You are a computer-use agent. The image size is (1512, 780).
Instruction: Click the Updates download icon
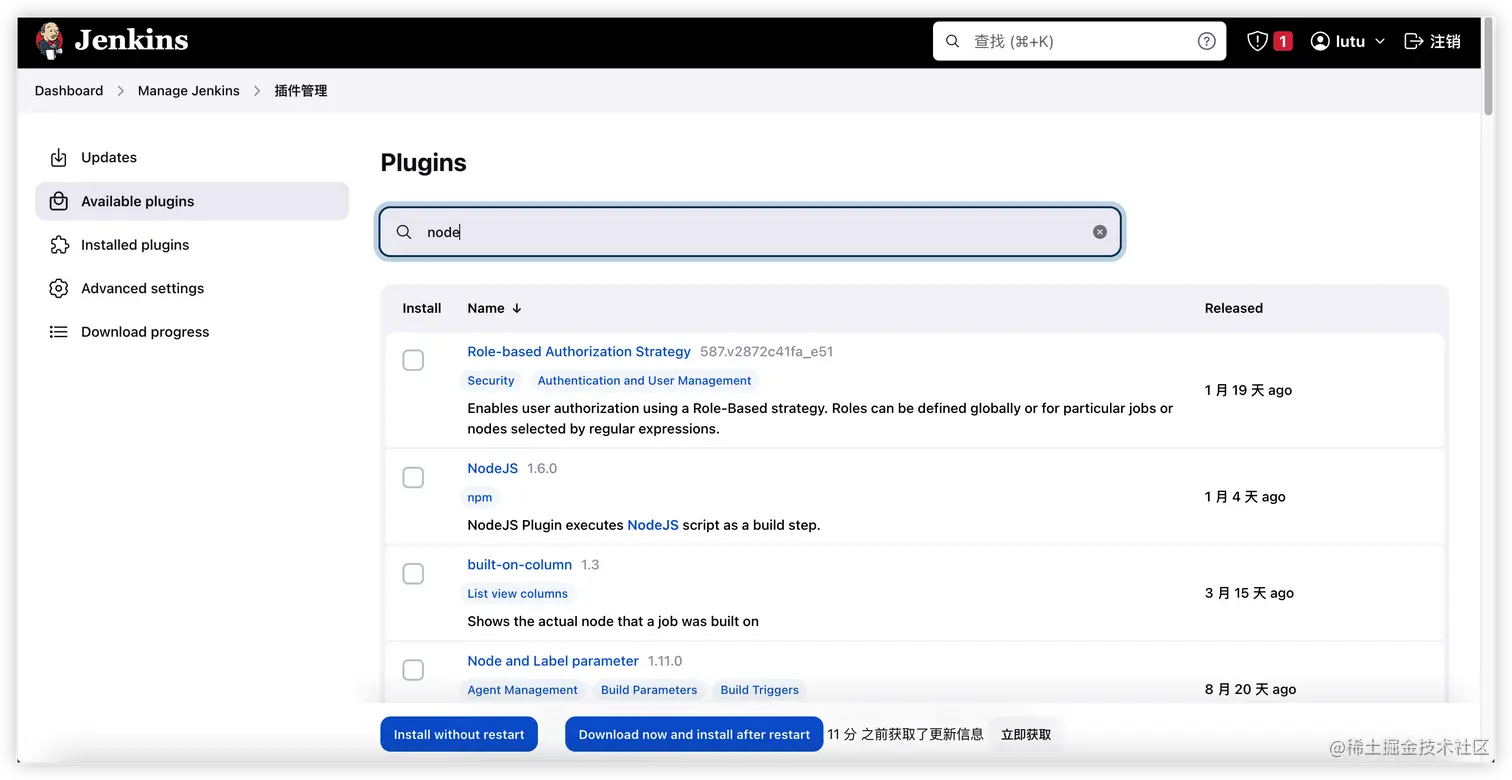point(59,158)
